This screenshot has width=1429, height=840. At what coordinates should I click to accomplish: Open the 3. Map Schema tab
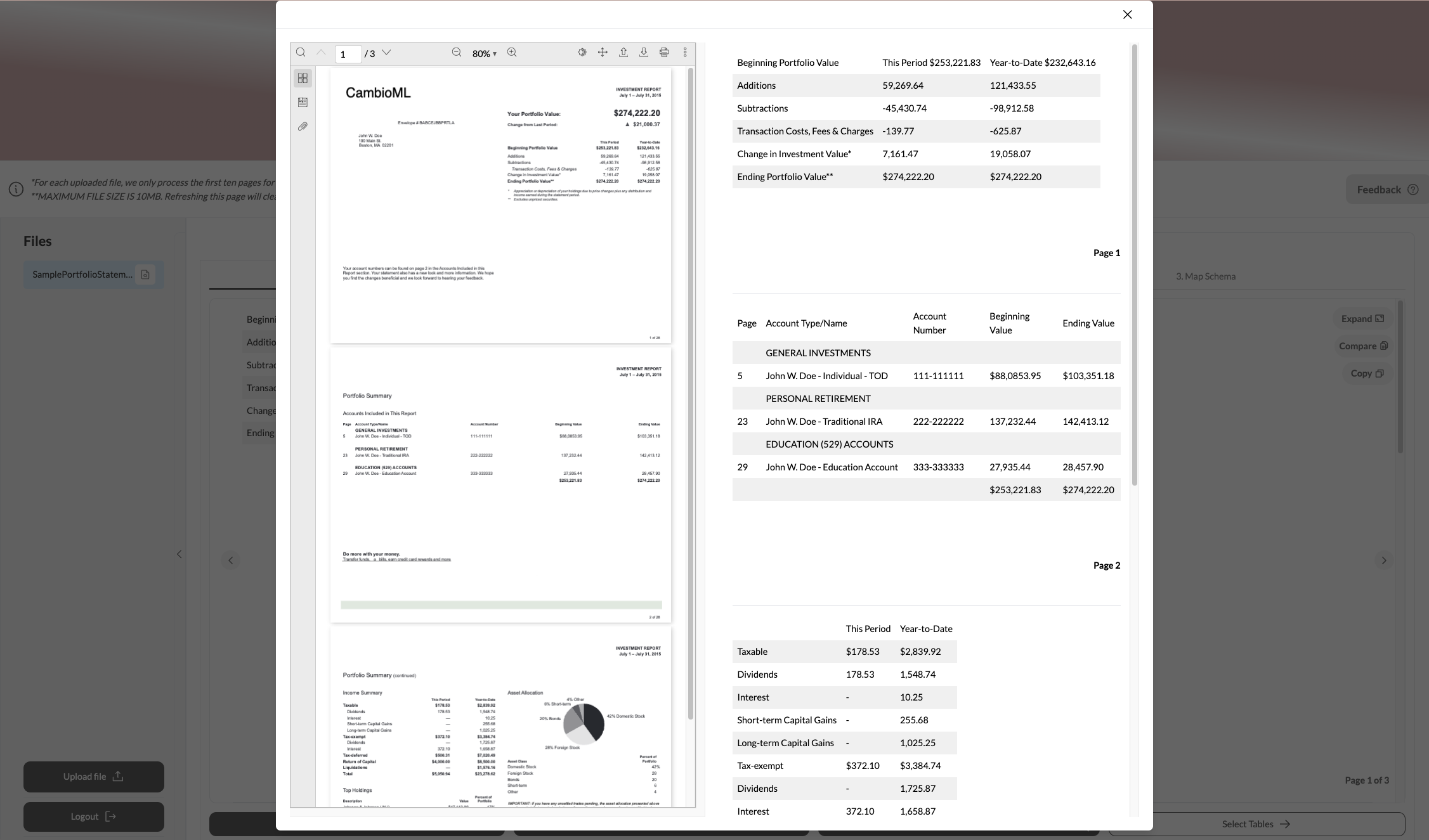point(1205,276)
